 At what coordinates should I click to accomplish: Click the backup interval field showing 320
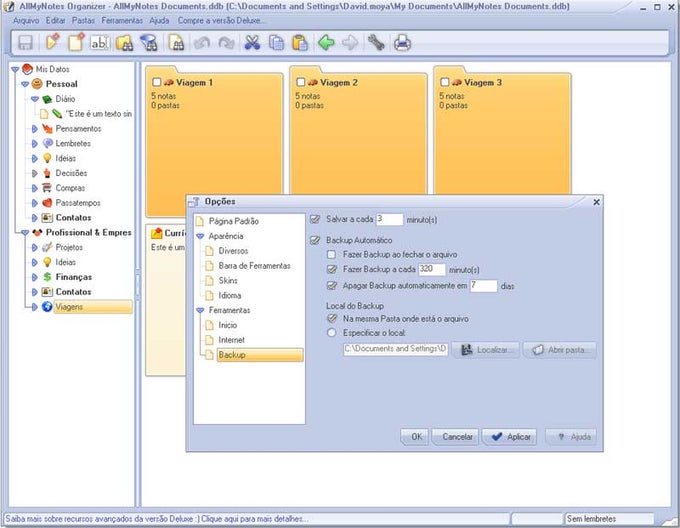click(x=432, y=269)
